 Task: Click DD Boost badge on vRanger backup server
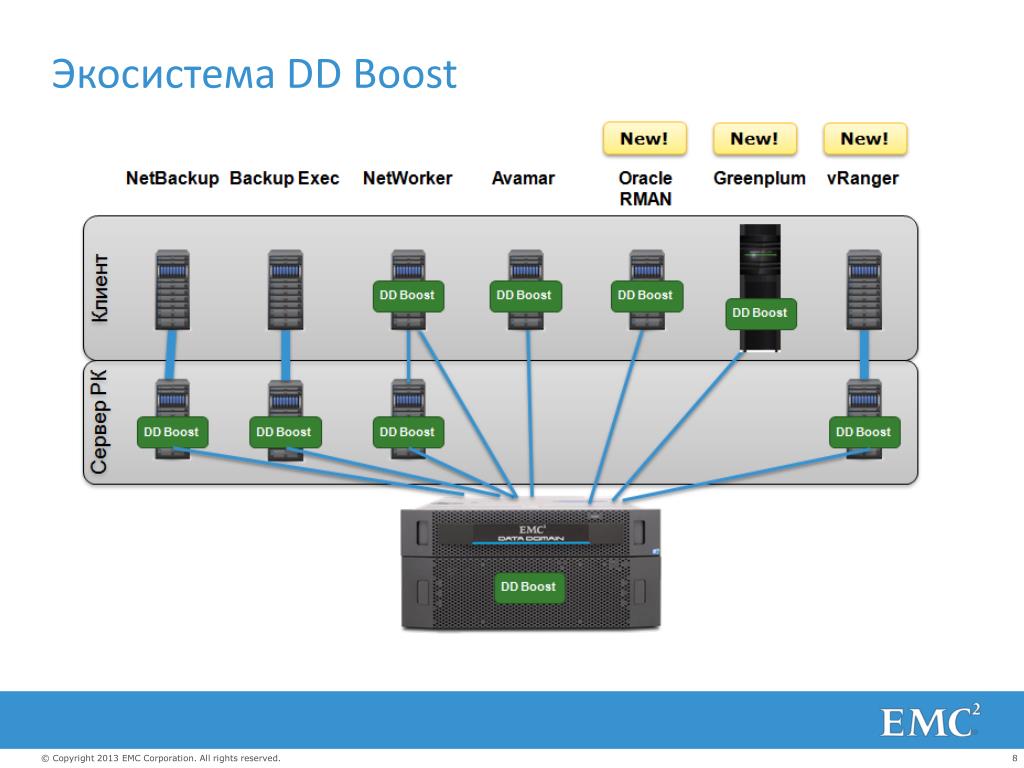tap(865, 432)
